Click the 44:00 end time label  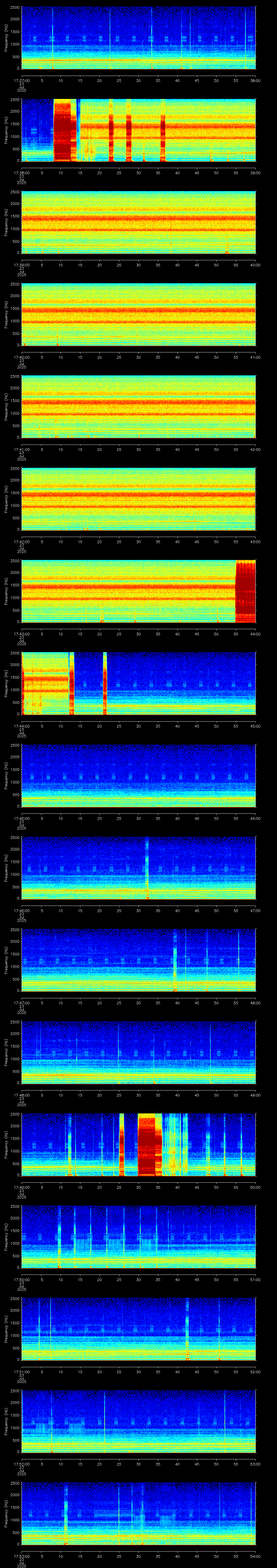255,634
